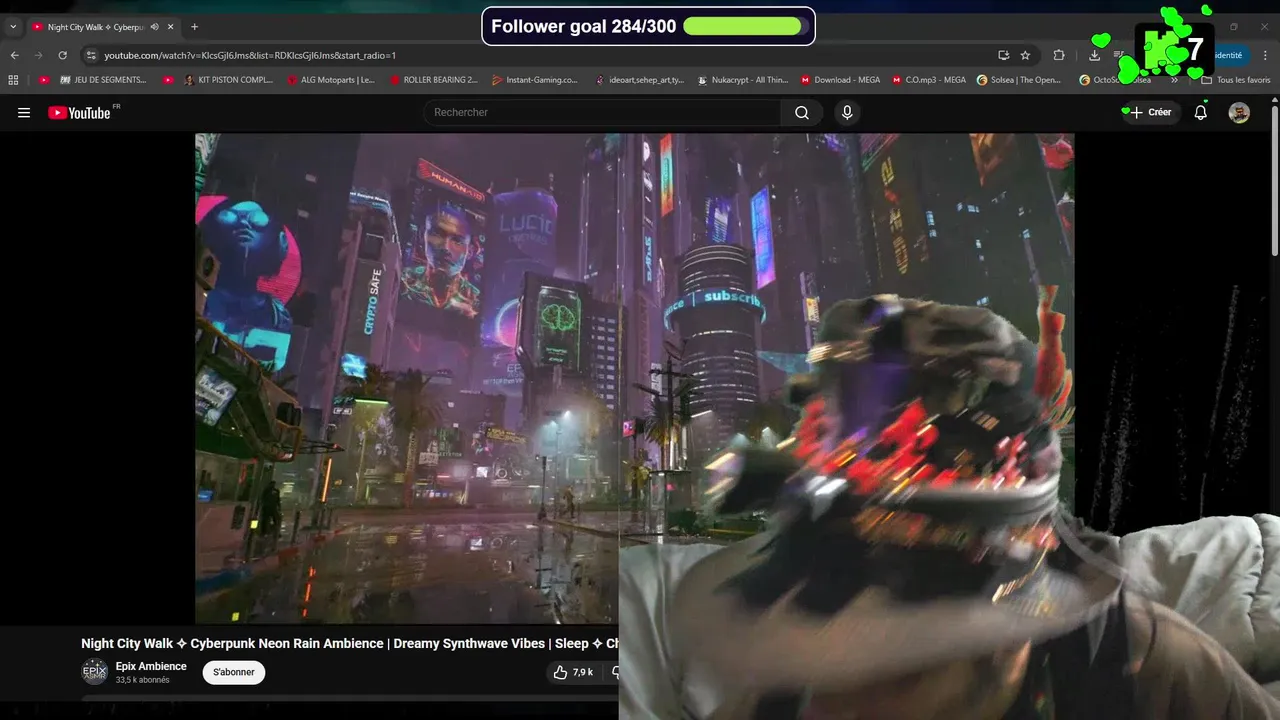Open Solsea | The Open bookmark
The width and height of the screenshot is (1280, 720).
[1019, 80]
